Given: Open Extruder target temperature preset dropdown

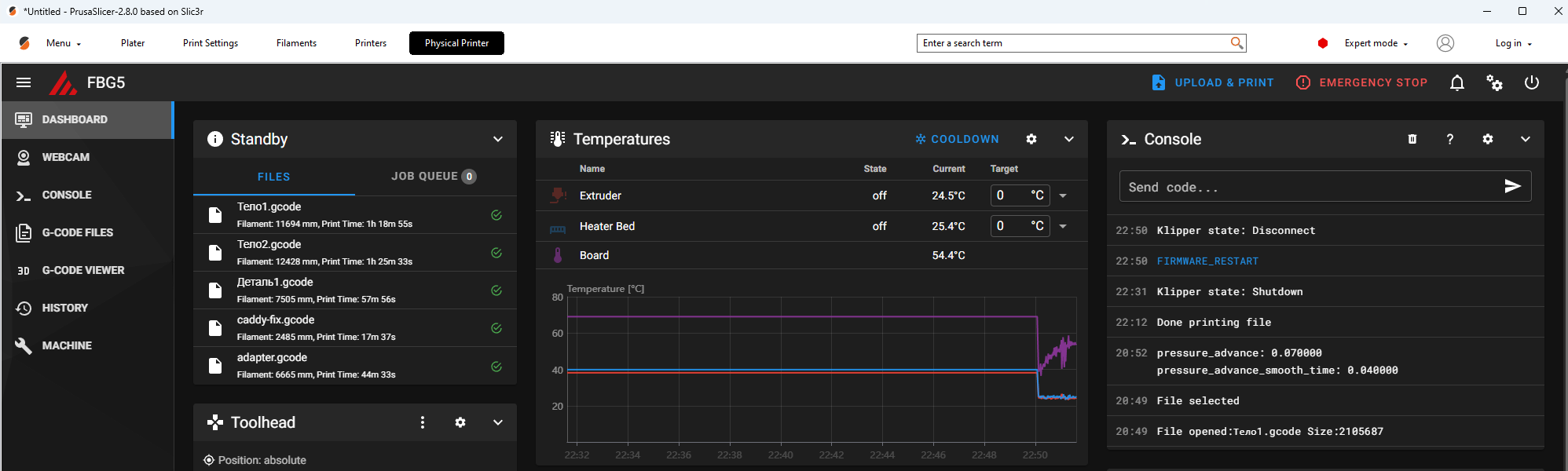Looking at the screenshot, I should pyautogui.click(x=1063, y=195).
